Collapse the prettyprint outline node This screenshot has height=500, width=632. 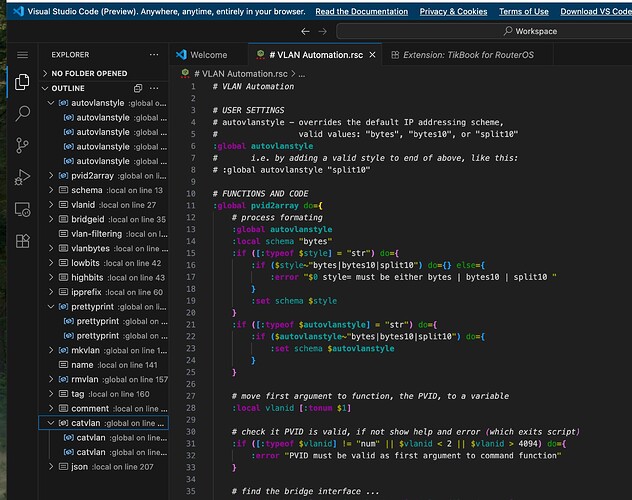coord(51,307)
